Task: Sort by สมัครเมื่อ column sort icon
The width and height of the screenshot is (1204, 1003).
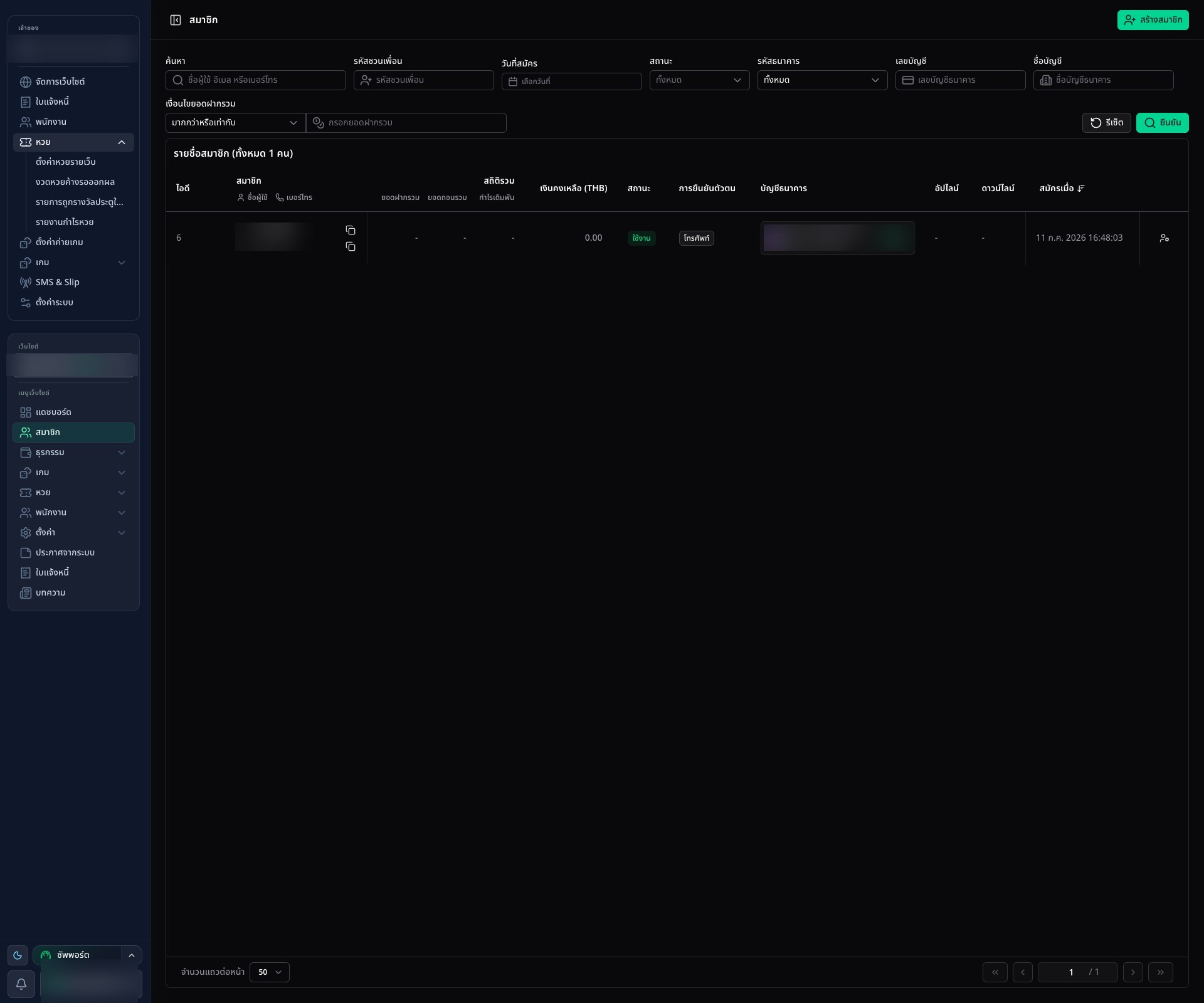Action: click(1081, 188)
